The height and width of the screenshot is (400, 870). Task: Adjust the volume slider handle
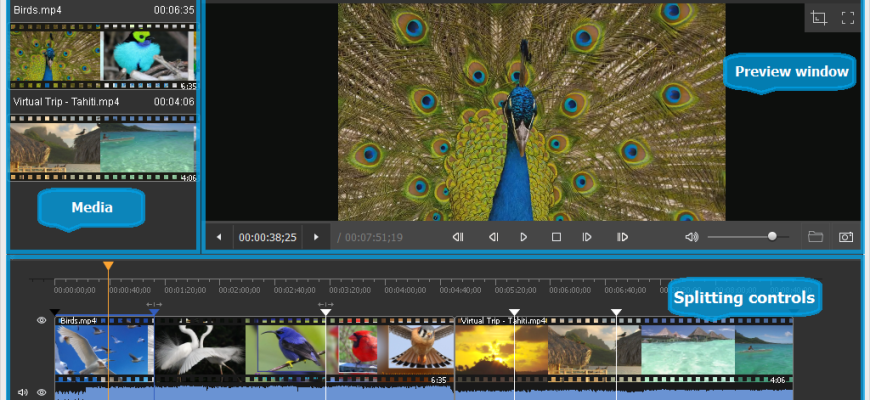click(x=772, y=236)
